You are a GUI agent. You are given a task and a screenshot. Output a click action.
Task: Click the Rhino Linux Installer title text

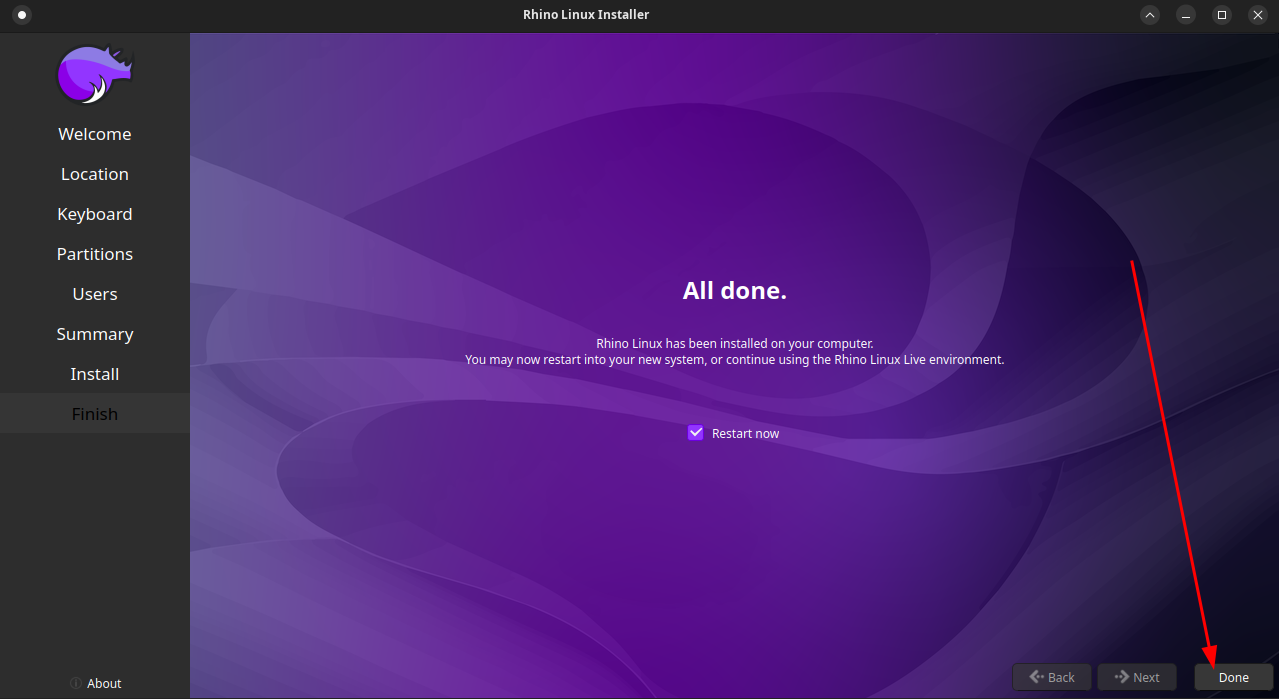(x=586, y=15)
